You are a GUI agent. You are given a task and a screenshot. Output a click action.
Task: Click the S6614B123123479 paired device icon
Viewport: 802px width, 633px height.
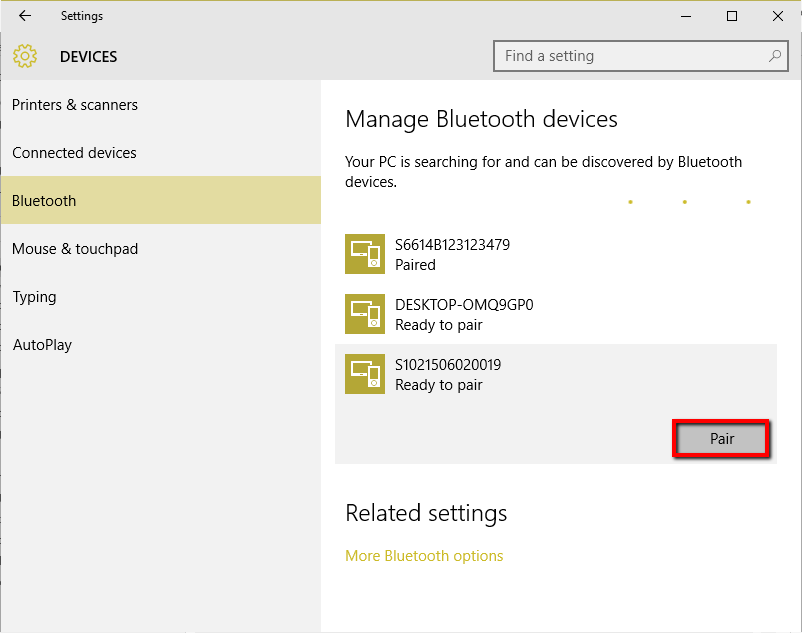(365, 254)
